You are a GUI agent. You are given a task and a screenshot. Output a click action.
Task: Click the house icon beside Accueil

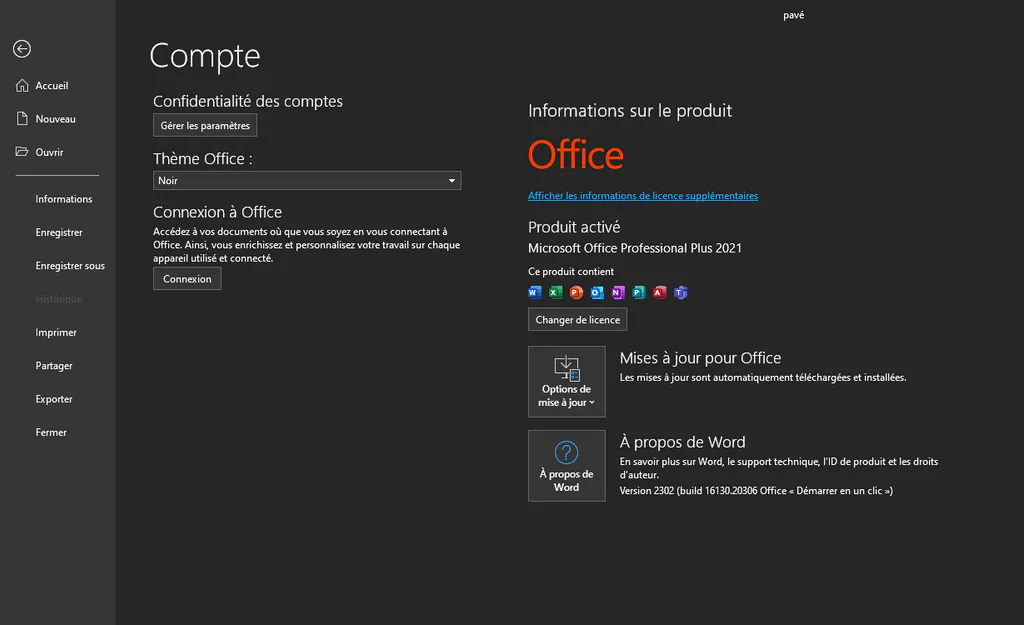(x=22, y=86)
